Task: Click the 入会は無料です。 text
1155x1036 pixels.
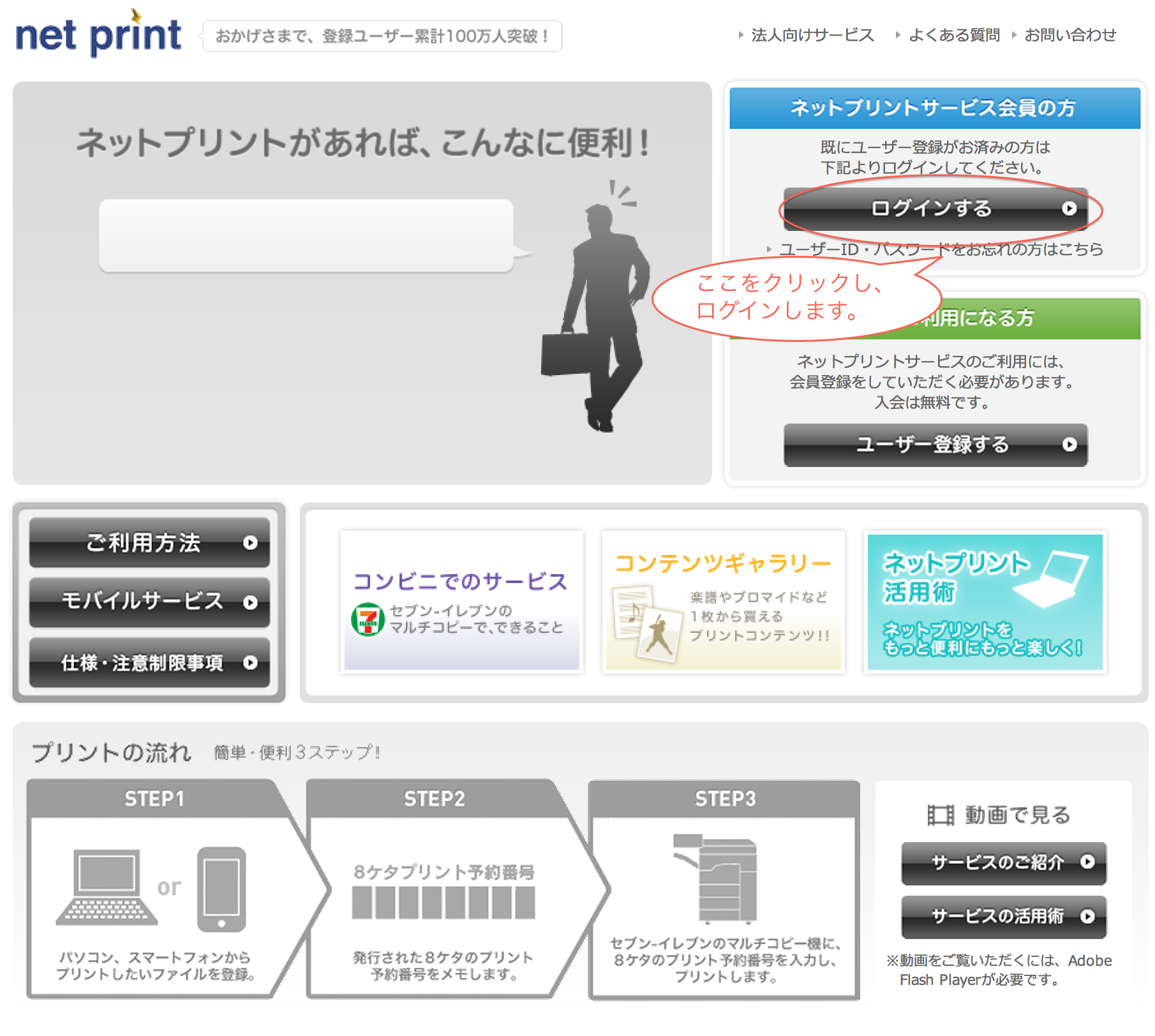Action: pyautogui.click(x=932, y=403)
